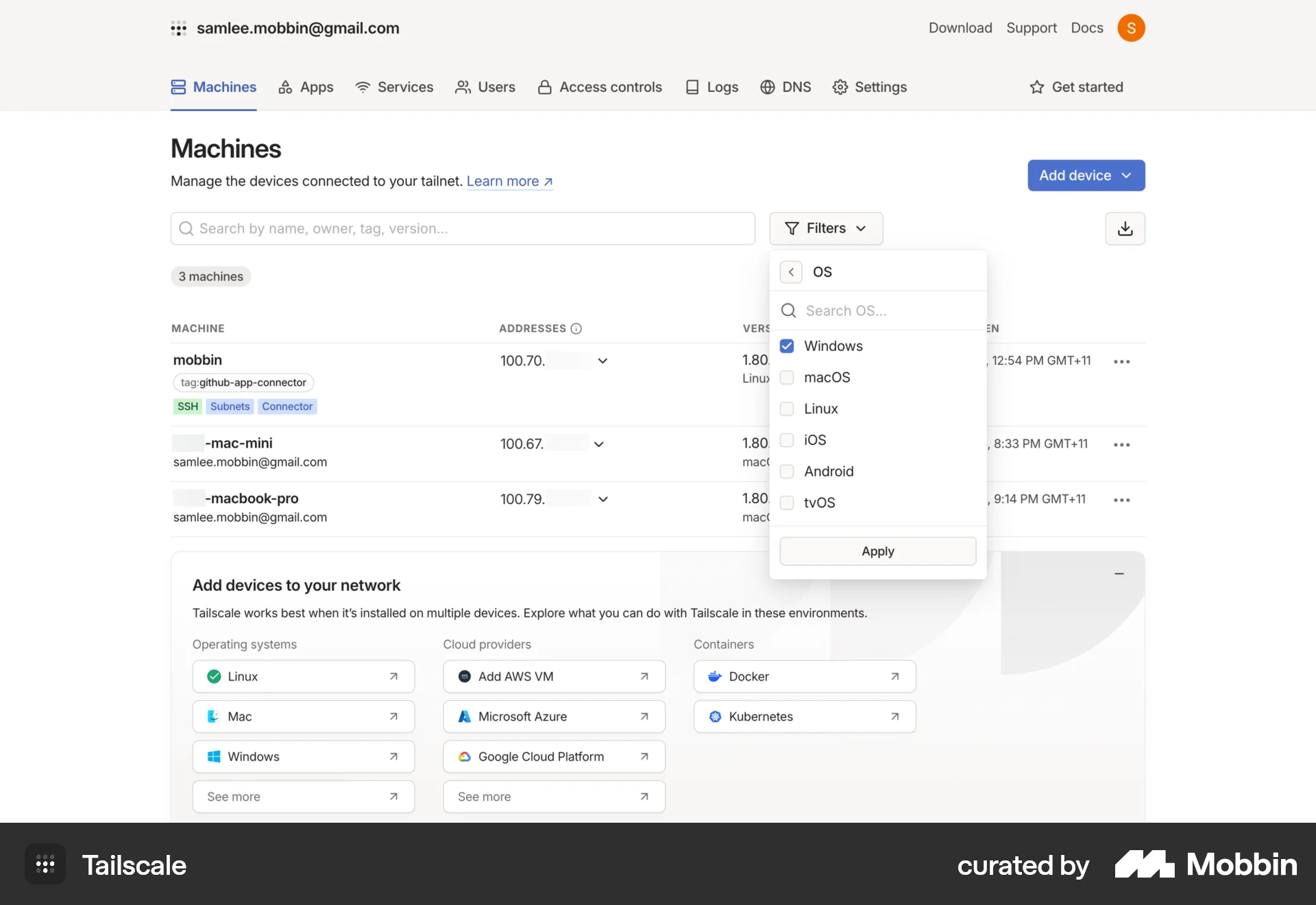Click the Users people icon

pos(463,87)
